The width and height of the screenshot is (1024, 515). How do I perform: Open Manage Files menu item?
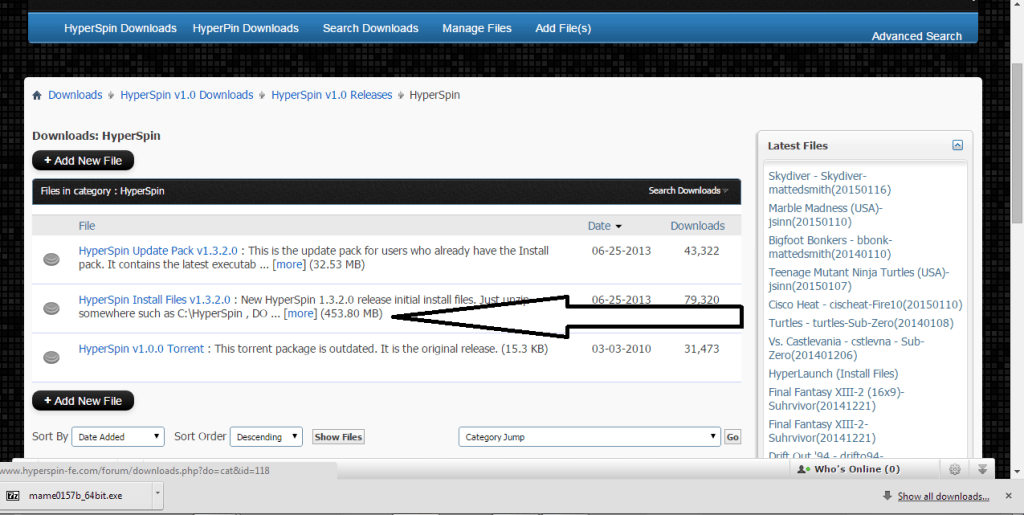(477, 28)
